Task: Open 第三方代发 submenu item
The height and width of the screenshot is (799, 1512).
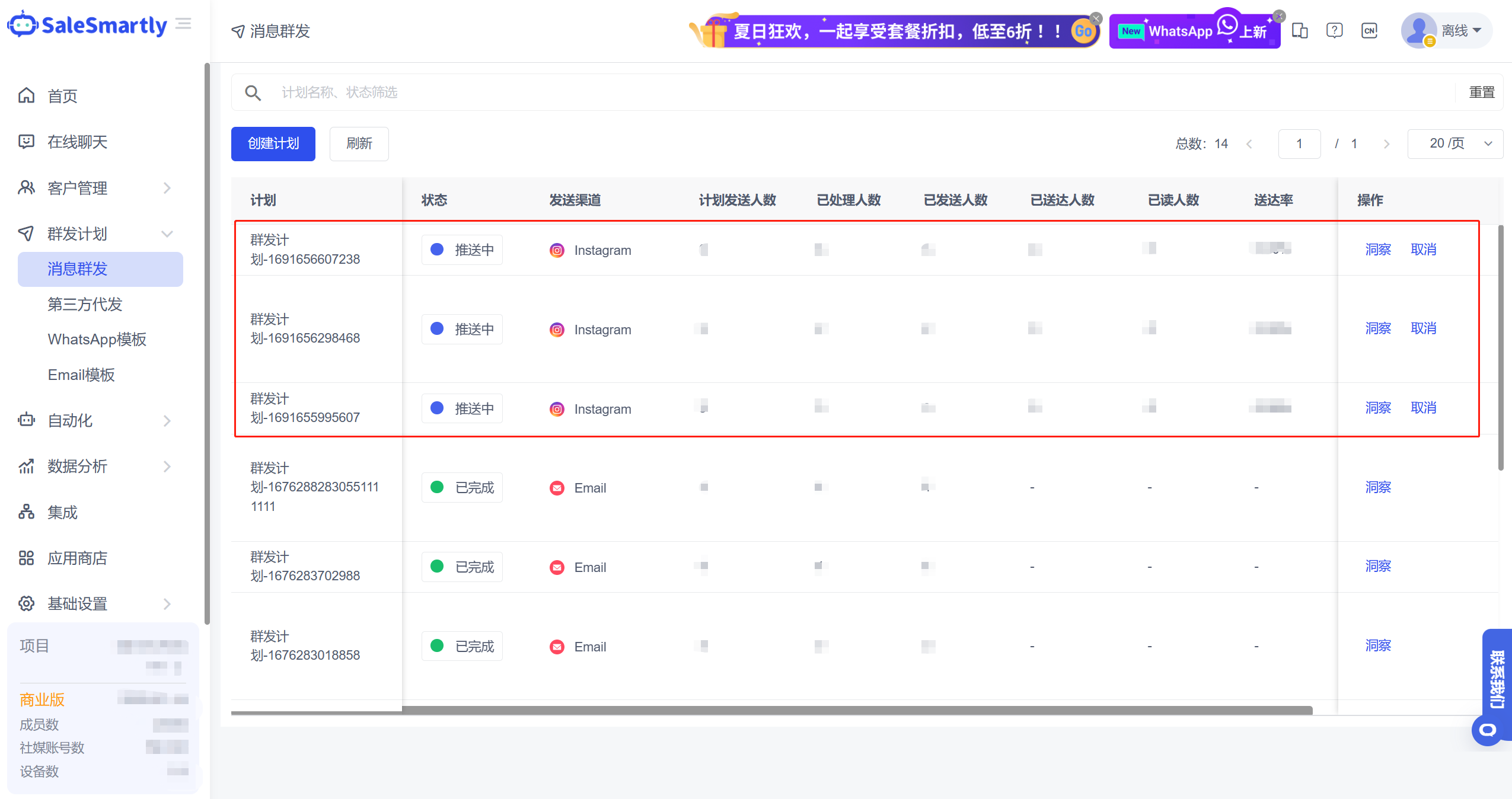Action: (x=85, y=305)
